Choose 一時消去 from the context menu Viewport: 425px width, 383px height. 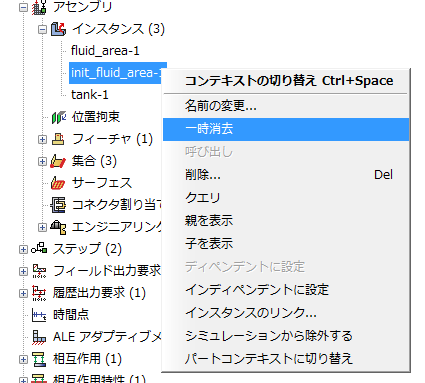(286, 129)
